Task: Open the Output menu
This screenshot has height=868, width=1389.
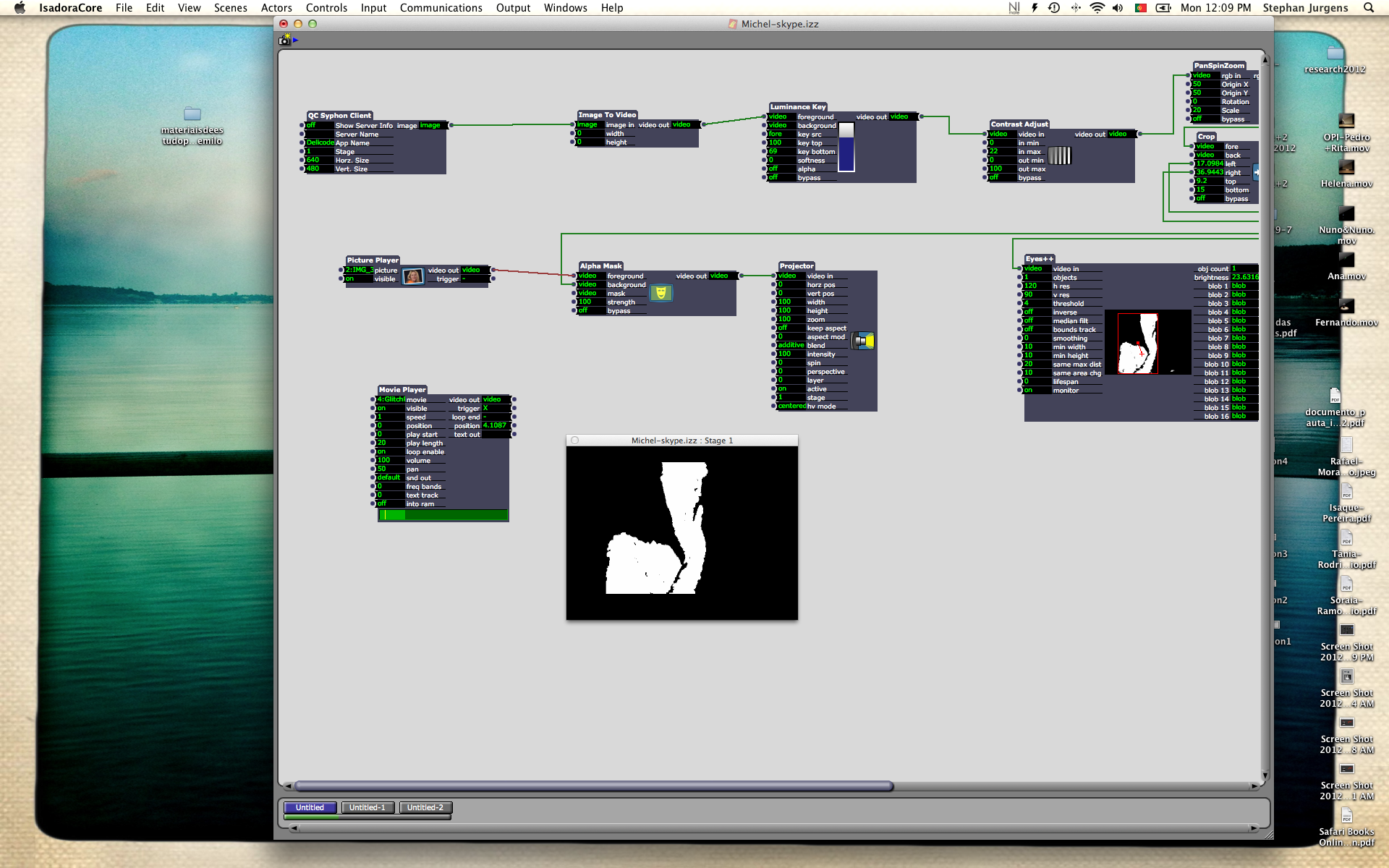Action: (513, 8)
